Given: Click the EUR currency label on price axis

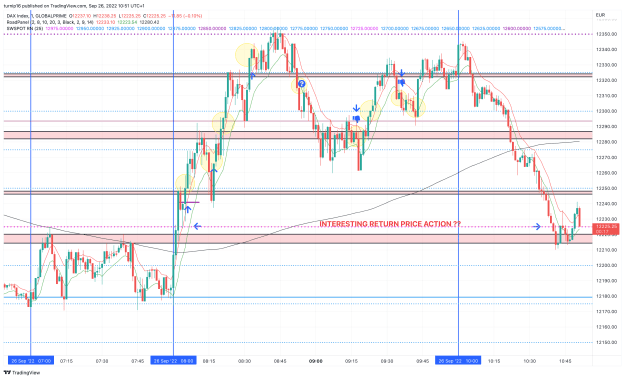Looking at the screenshot, I should pyautogui.click(x=600, y=15).
